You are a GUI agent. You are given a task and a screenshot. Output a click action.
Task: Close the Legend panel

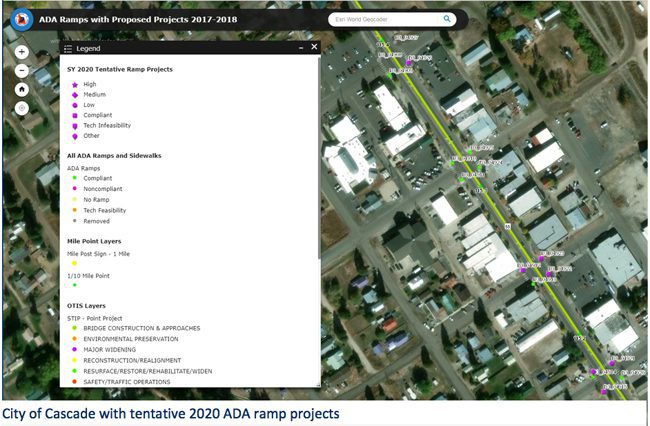click(314, 47)
